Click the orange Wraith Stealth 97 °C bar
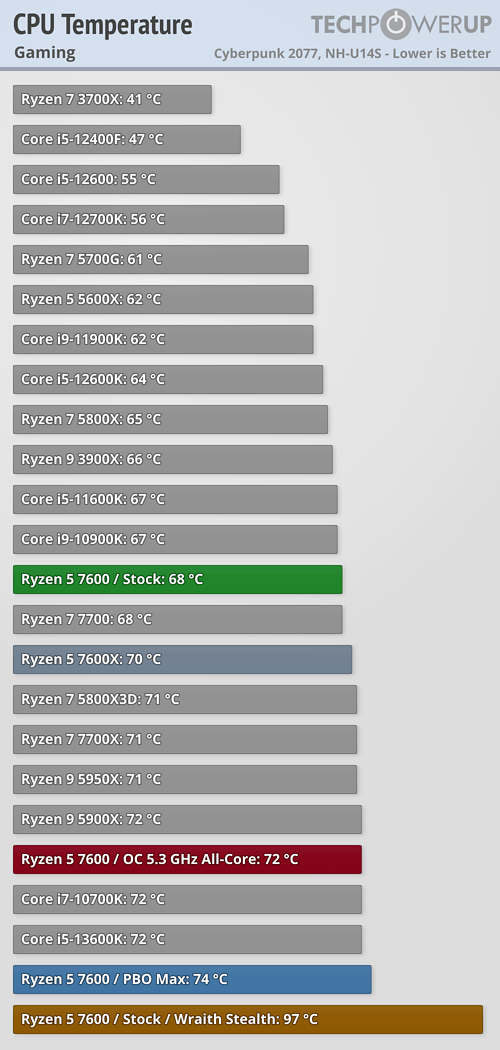 pyautogui.click(x=248, y=1019)
